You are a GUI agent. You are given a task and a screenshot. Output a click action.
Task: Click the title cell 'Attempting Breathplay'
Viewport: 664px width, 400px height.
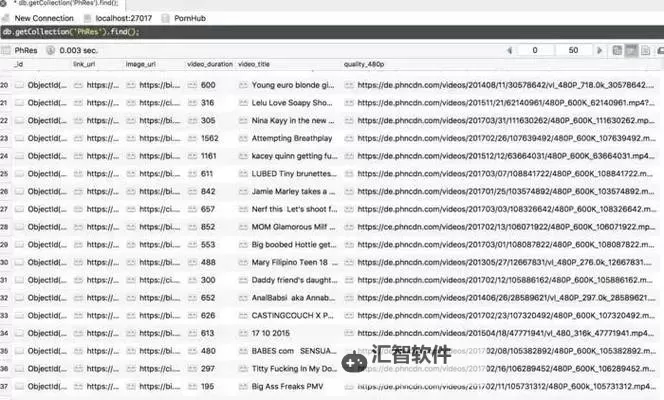click(292, 138)
